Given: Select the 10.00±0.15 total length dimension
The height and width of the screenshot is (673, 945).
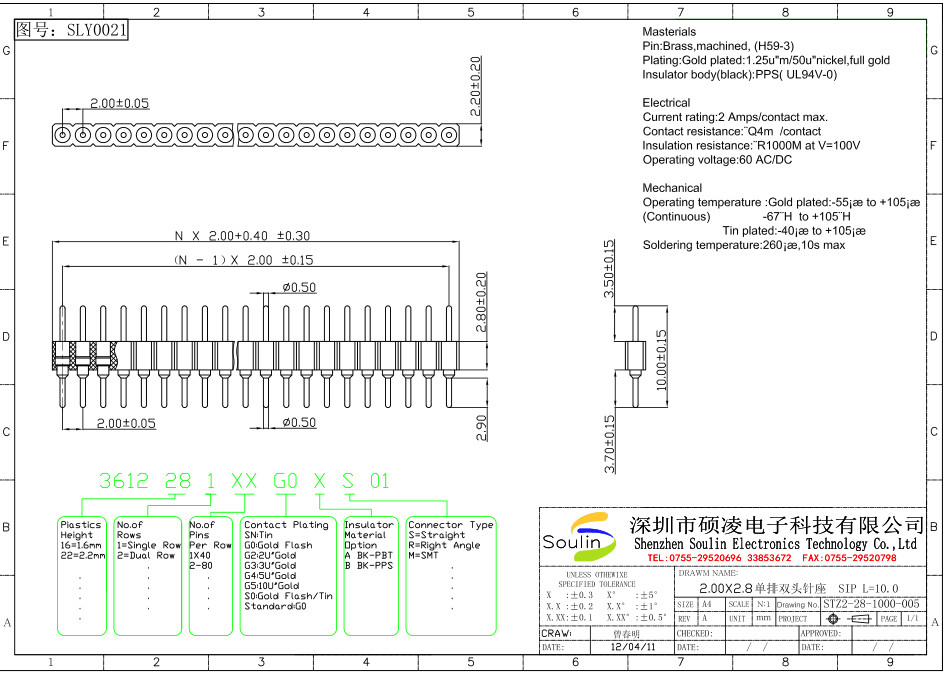Looking at the screenshot, I should 661,360.
